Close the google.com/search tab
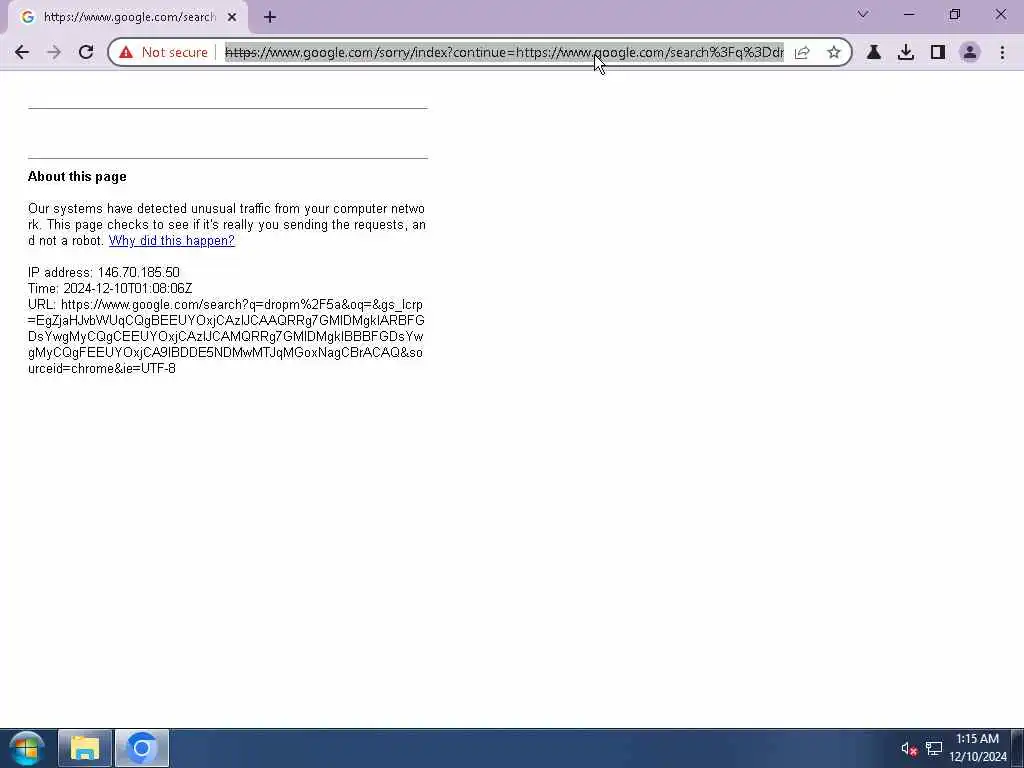Screen dimensions: 1024x768 (x=232, y=17)
